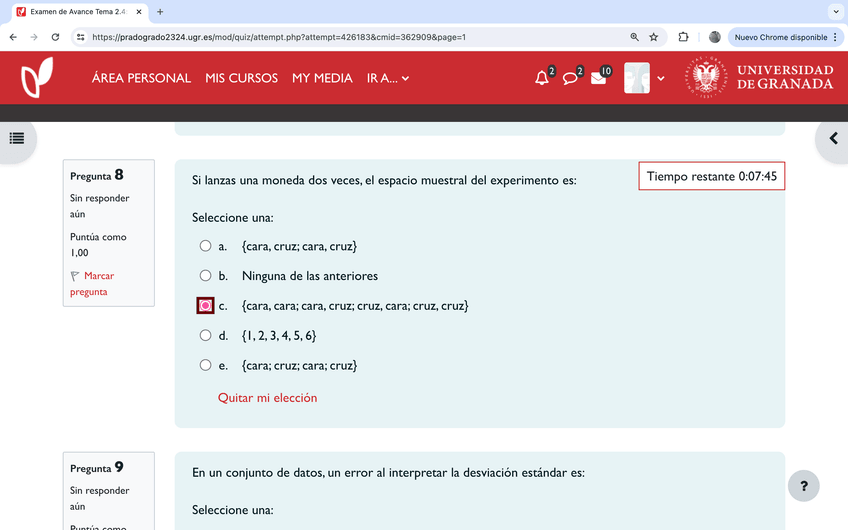Open the notifications bell icon
Viewport: 848px width, 530px height.
(x=542, y=78)
